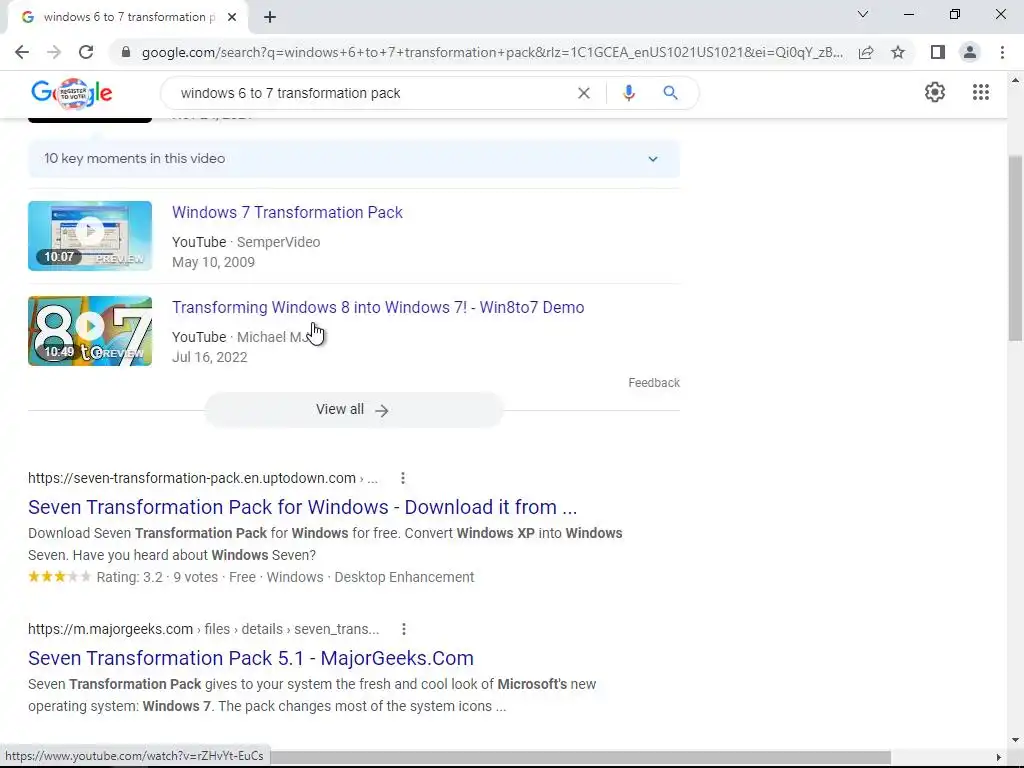Click scroll-down arrow of vertical scrollbar

point(1015,740)
